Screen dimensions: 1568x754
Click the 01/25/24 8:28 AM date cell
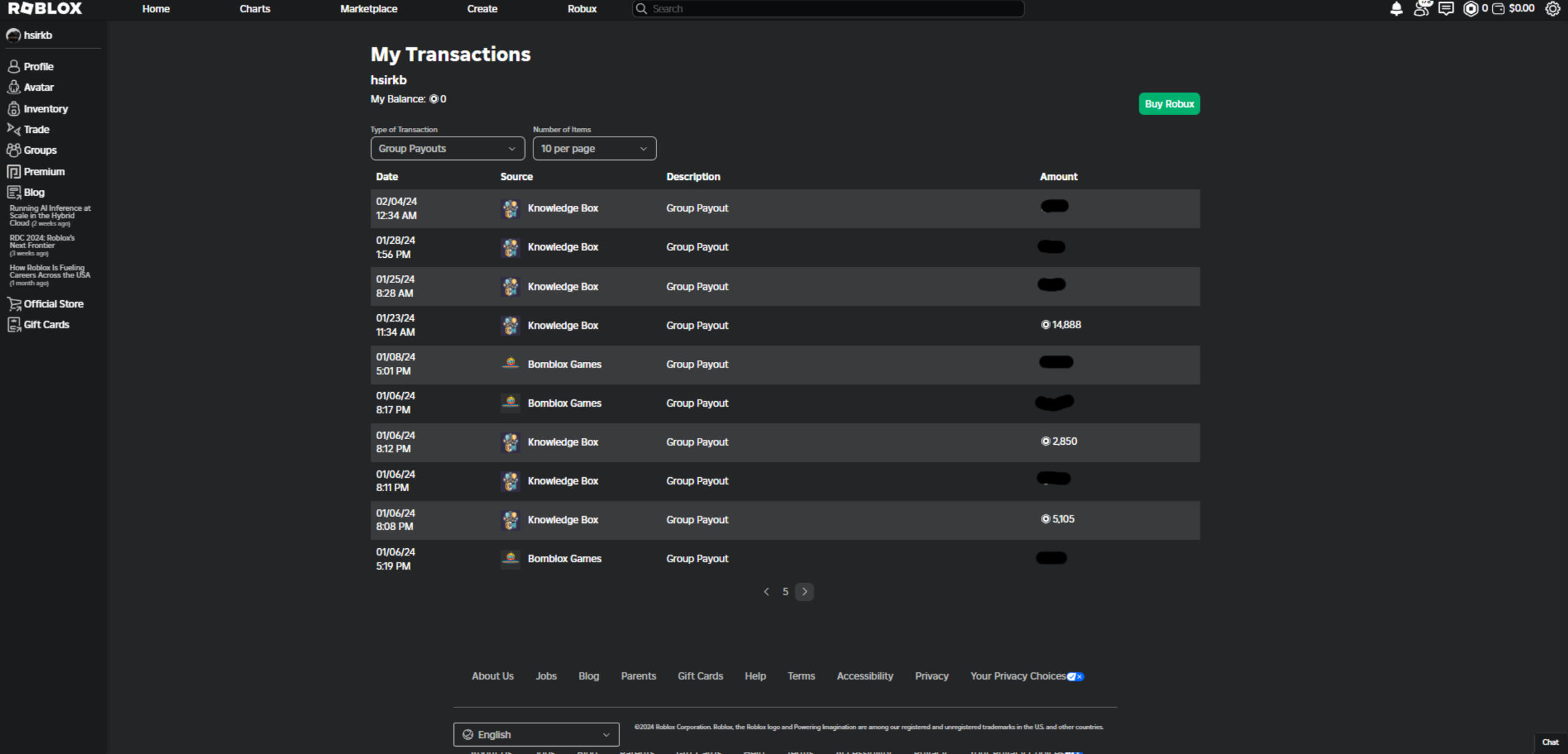pyautogui.click(x=396, y=286)
